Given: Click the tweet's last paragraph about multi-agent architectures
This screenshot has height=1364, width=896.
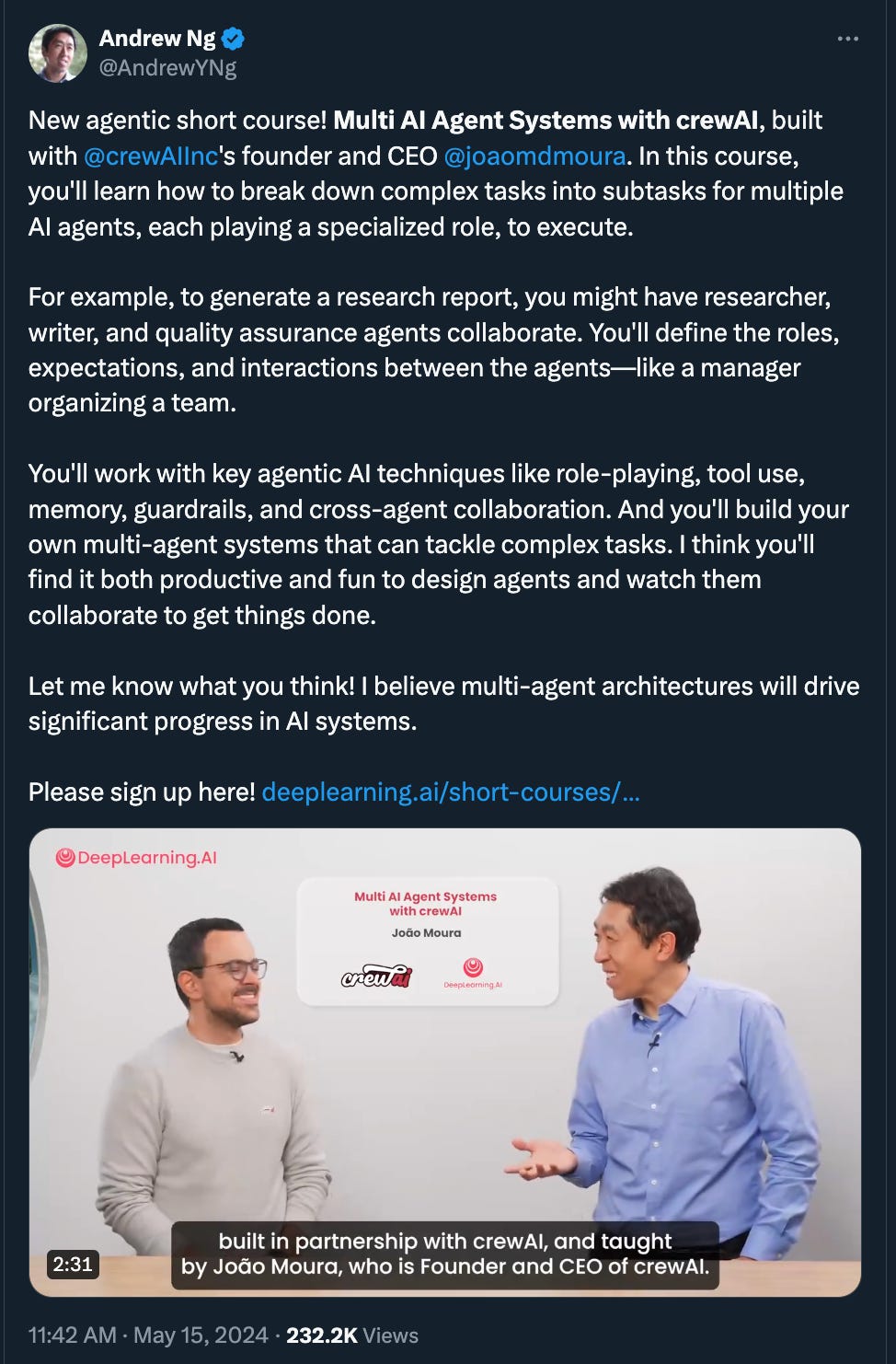Looking at the screenshot, I should [444, 703].
